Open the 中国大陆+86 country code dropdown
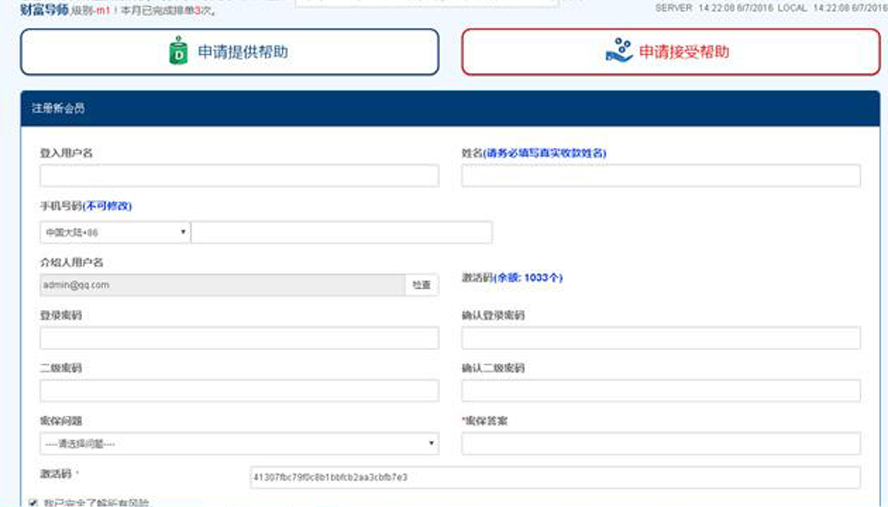Image resolution: width=888 pixels, height=507 pixels. coord(115,232)
